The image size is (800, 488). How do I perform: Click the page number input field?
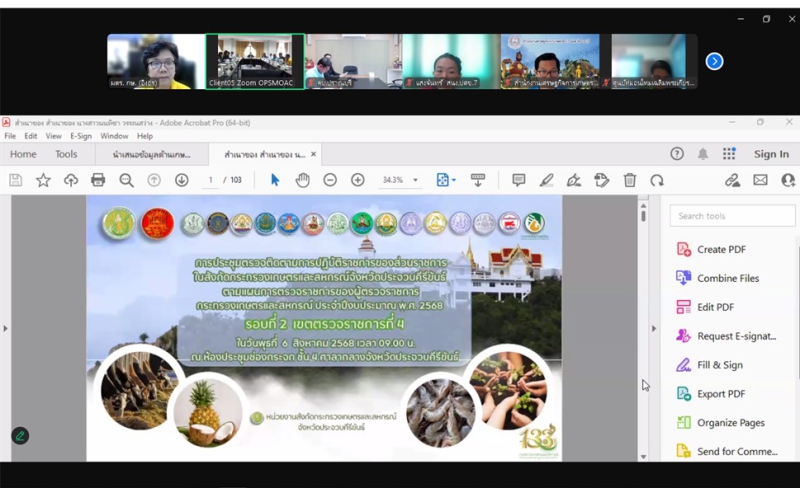coord(210,180)
